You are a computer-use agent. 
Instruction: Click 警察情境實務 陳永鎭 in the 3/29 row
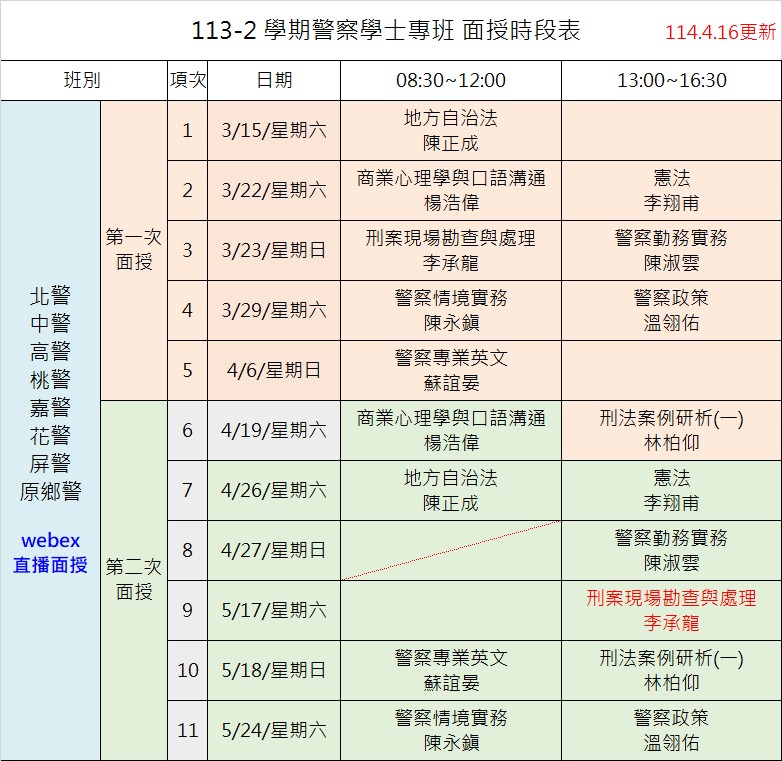tap(451, 311)
